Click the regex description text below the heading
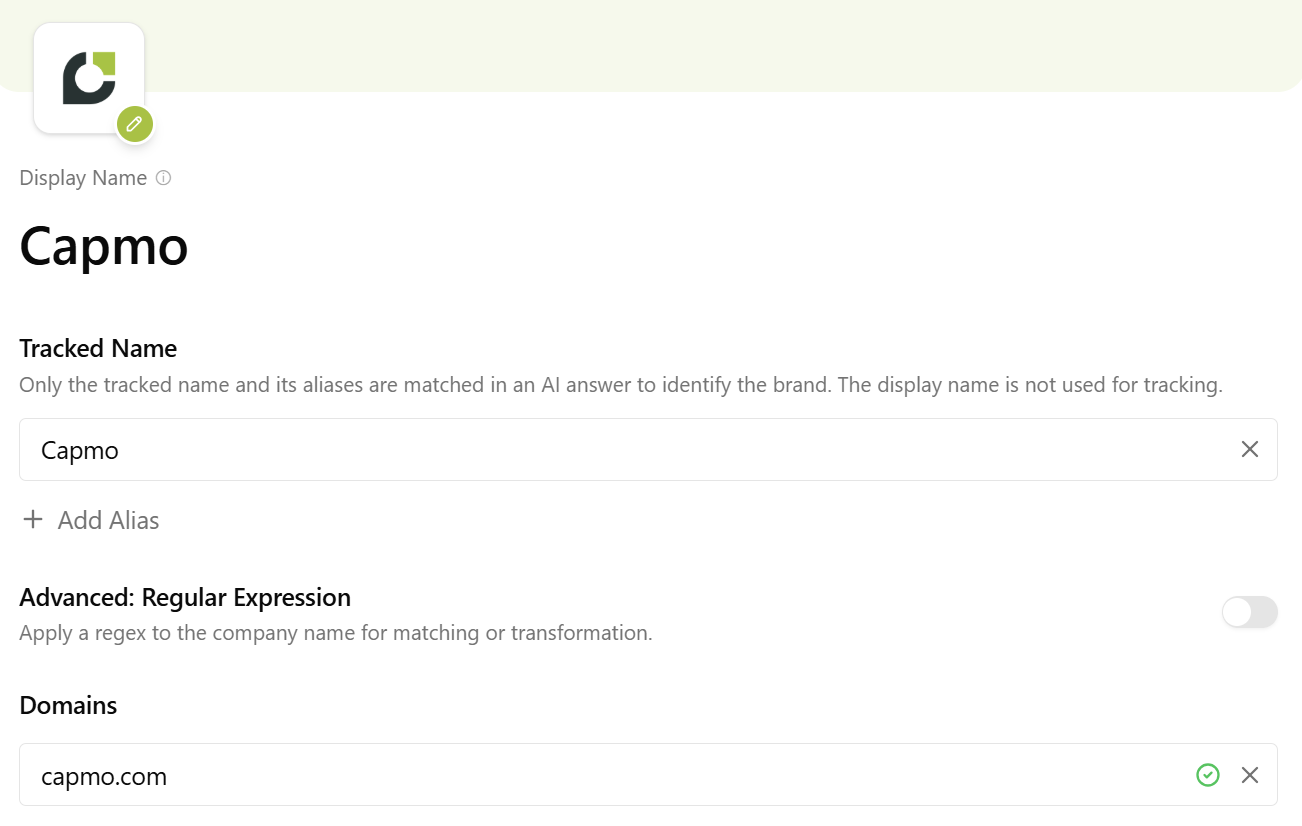 pyautogui.click(x=335, y=632)
